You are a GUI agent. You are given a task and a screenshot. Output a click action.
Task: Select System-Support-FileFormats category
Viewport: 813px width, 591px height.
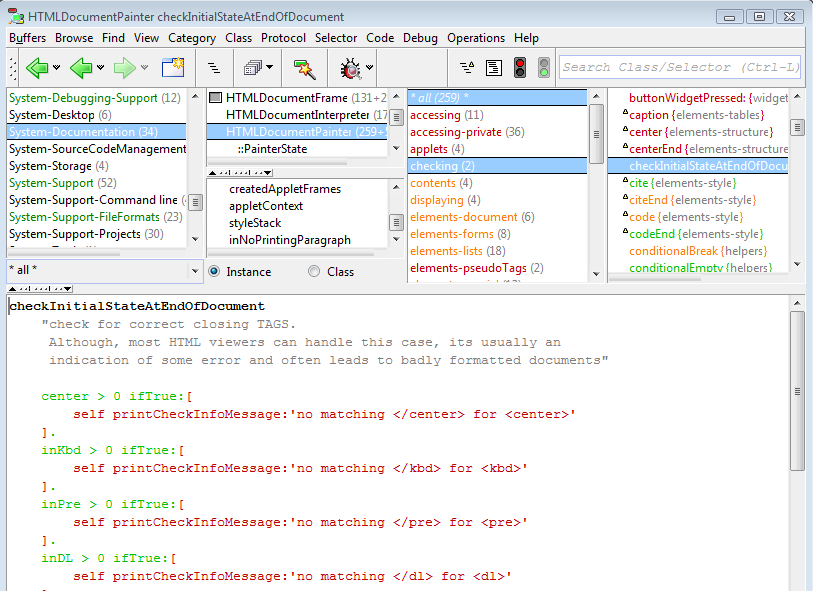pos(96,217)
